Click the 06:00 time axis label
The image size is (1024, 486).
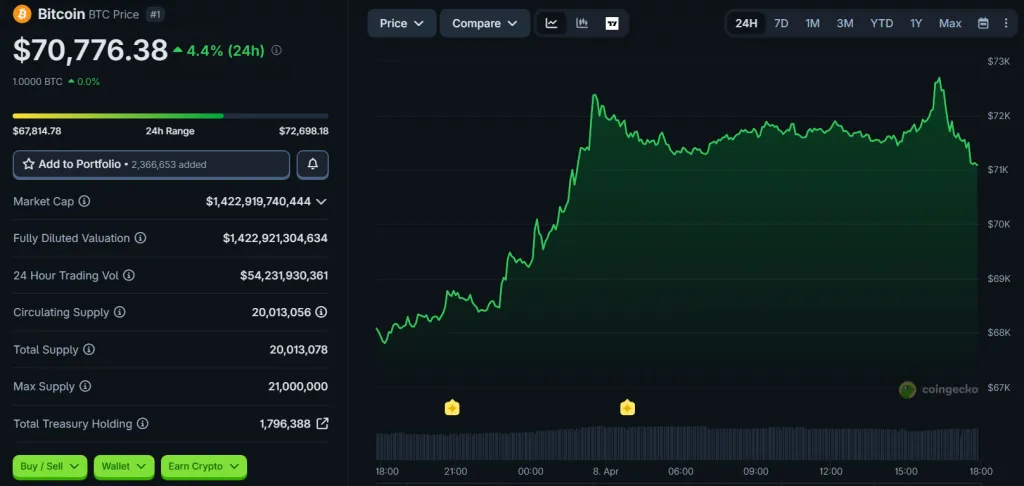click(x=680, y=472)
